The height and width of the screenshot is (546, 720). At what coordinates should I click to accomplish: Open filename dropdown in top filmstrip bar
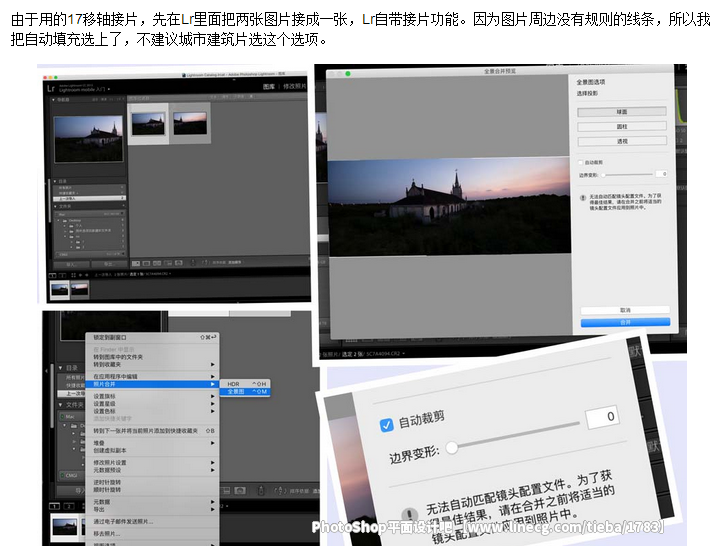(x=170, y=274)
